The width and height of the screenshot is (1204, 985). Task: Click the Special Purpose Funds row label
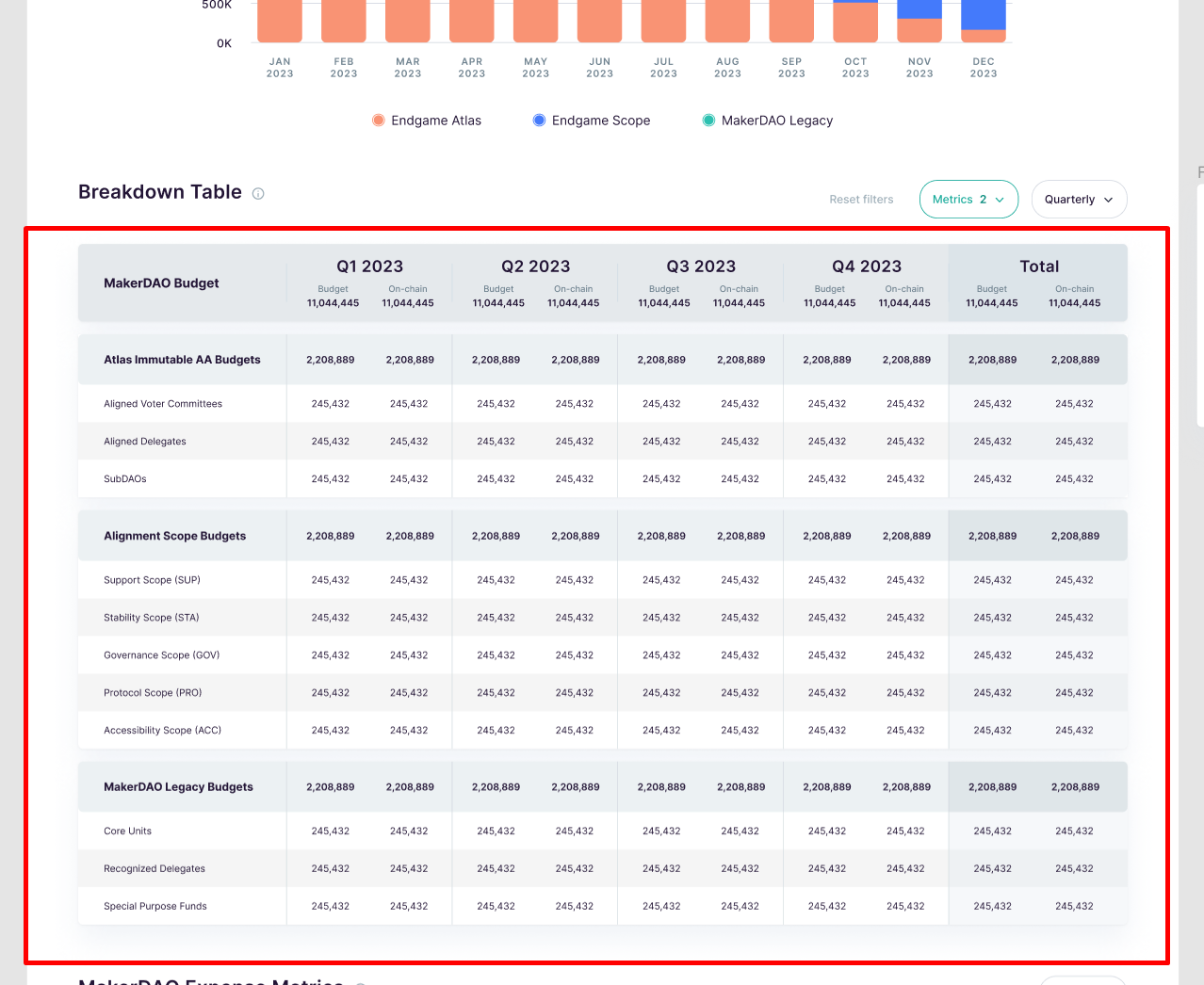(155, 907)
